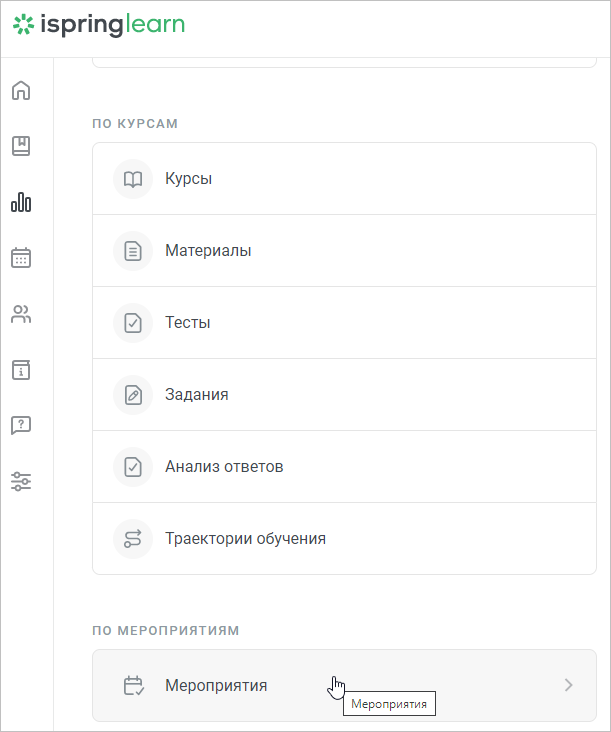This screenshot has width=611, height=732.
Task: Click the Задания pencil document icon
Action: point(133,395)
